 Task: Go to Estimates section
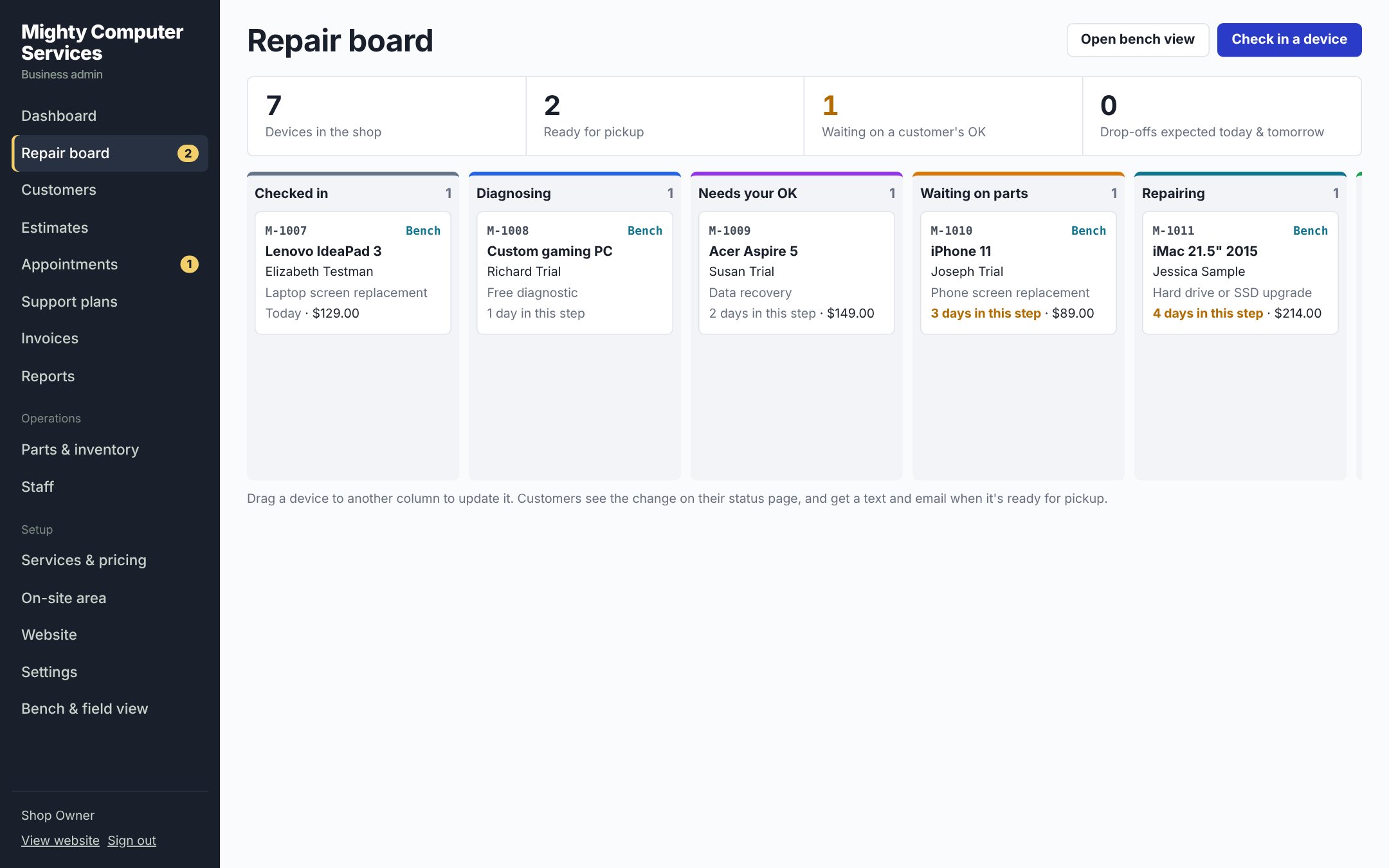109,228
